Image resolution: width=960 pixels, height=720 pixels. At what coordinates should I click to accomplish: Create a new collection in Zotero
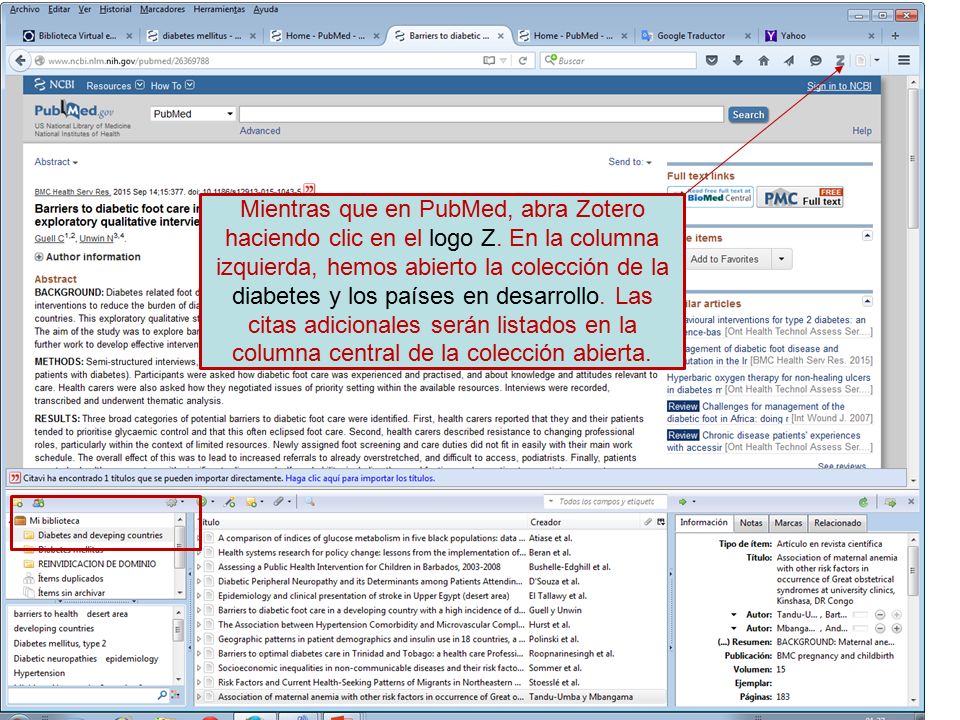[18, 503]
